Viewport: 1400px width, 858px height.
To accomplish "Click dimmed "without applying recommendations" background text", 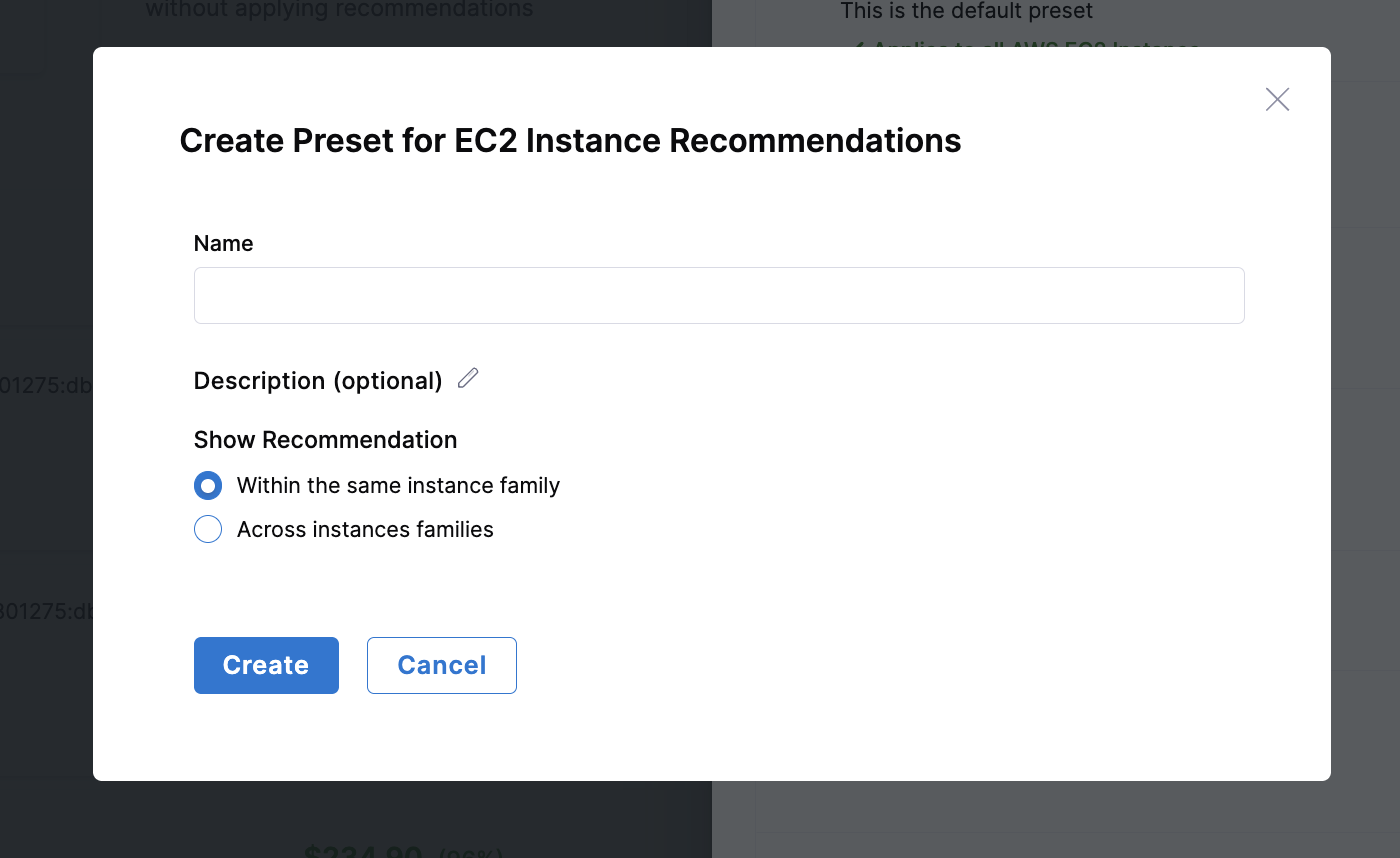I will click(339, 10).
